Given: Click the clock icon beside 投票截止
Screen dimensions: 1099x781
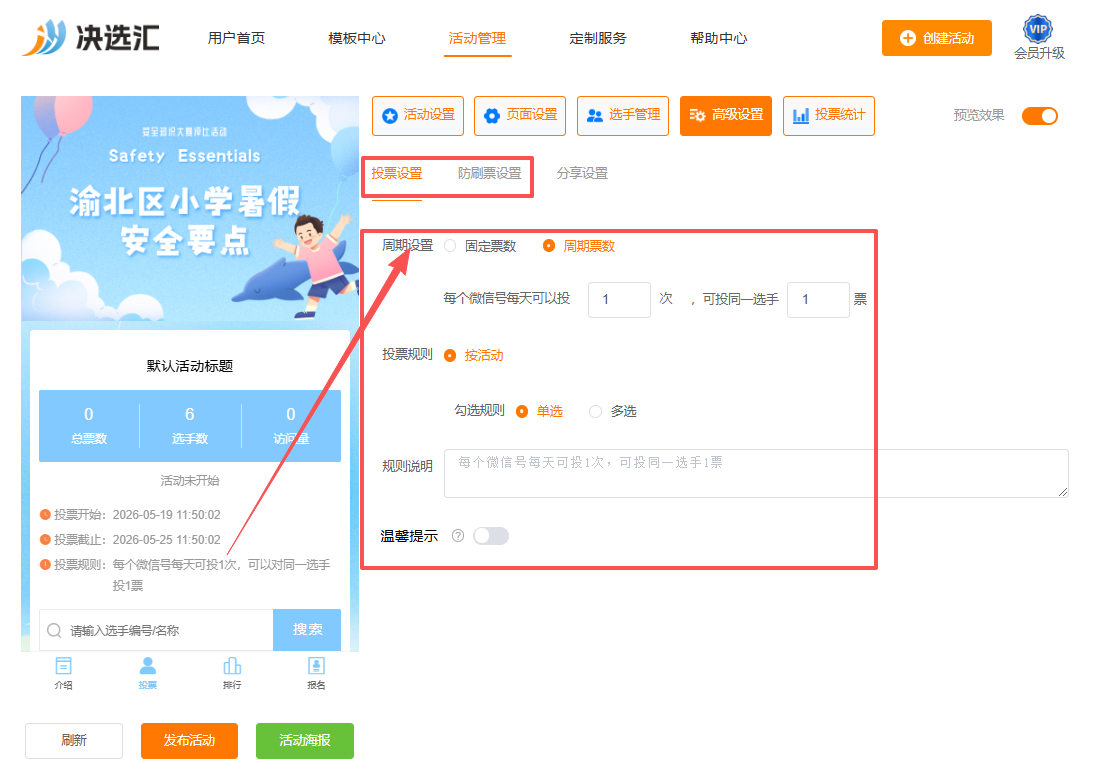Looking at the screenshot, I should coord(46,540).
